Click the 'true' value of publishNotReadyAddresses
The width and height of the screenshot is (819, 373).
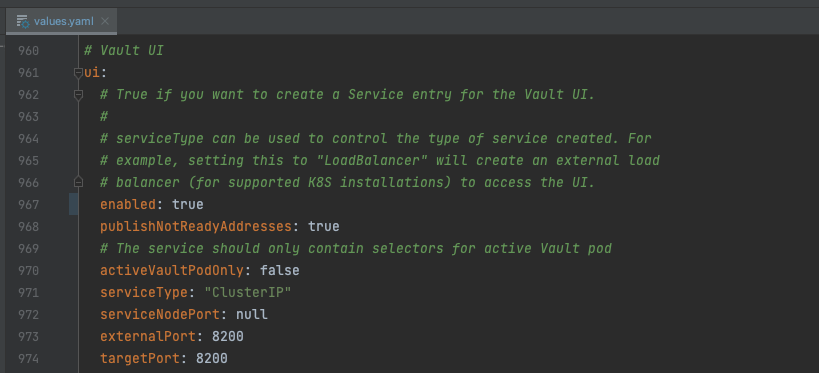[x=323, y=226]
